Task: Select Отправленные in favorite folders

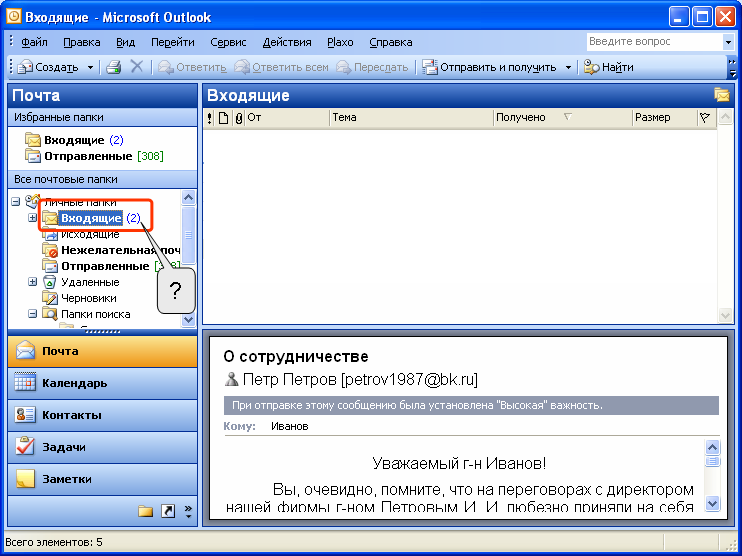Action: tap(94, 156)
